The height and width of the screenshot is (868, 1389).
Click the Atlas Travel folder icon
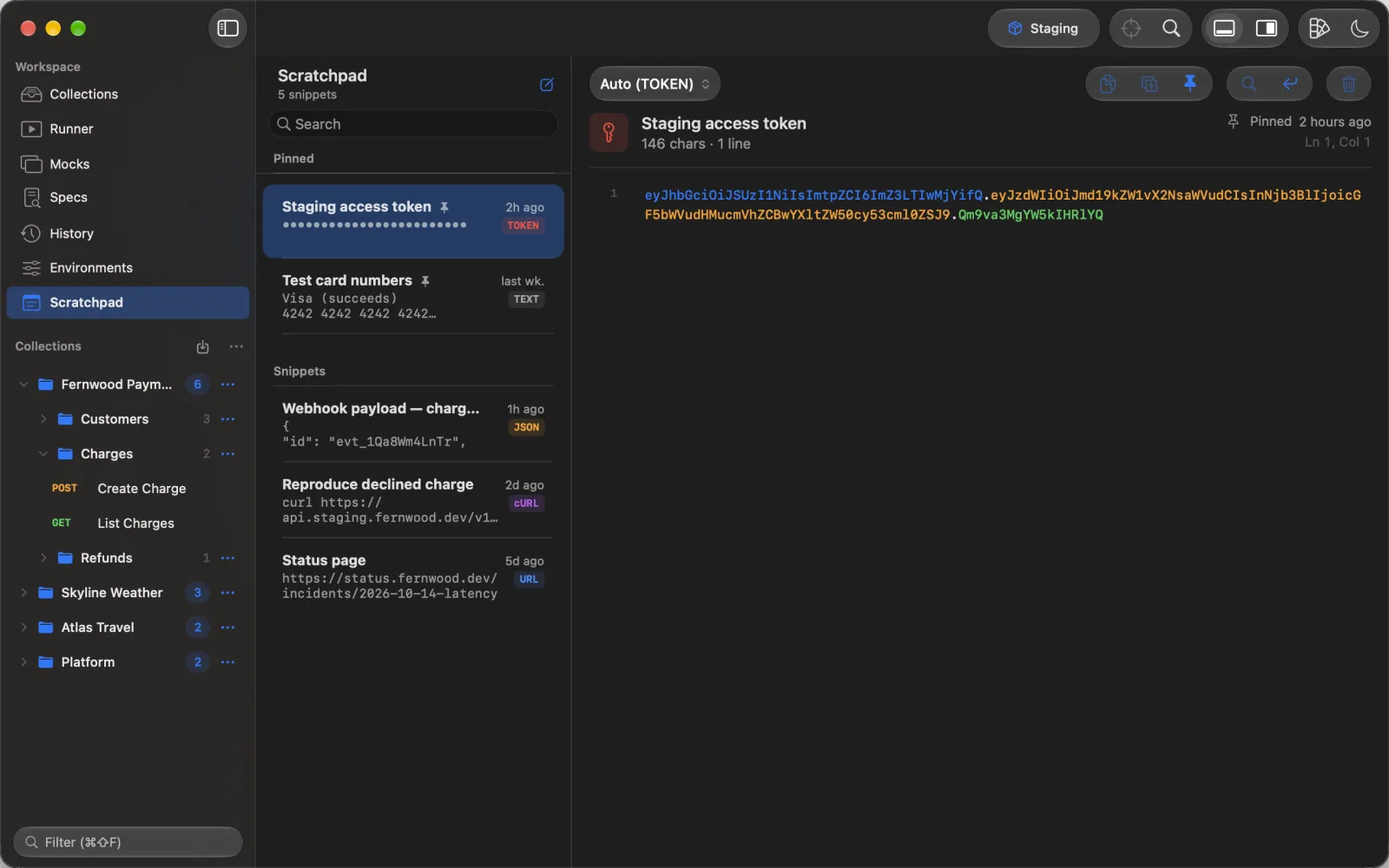coord(46,628)
